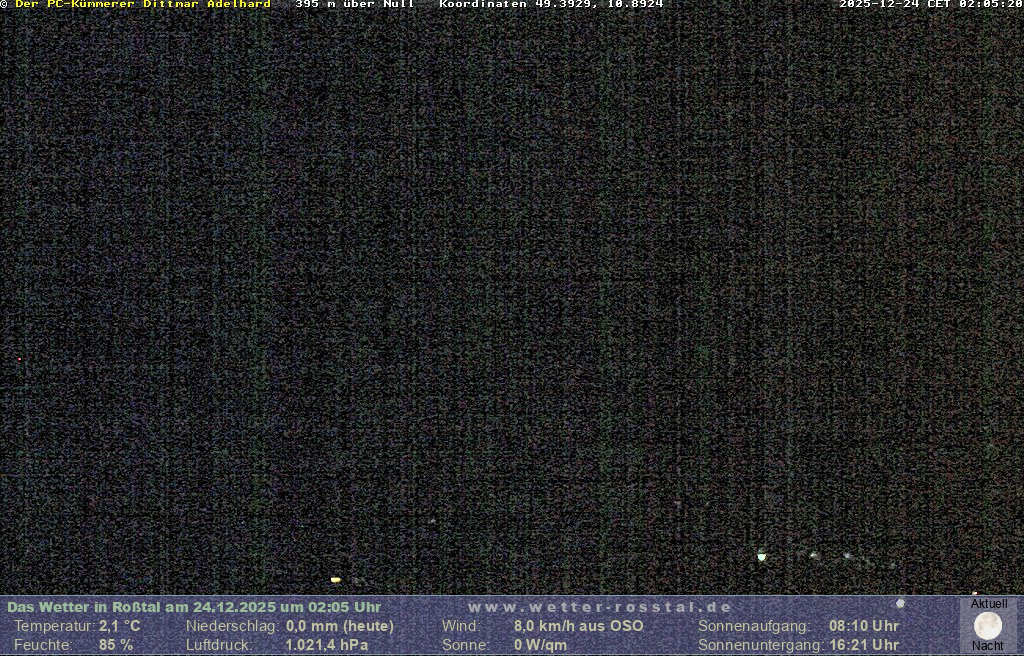Click the Sonnenaufgang time 08:10 Uhr
1024x656 pixels.
tap(863, 626)
